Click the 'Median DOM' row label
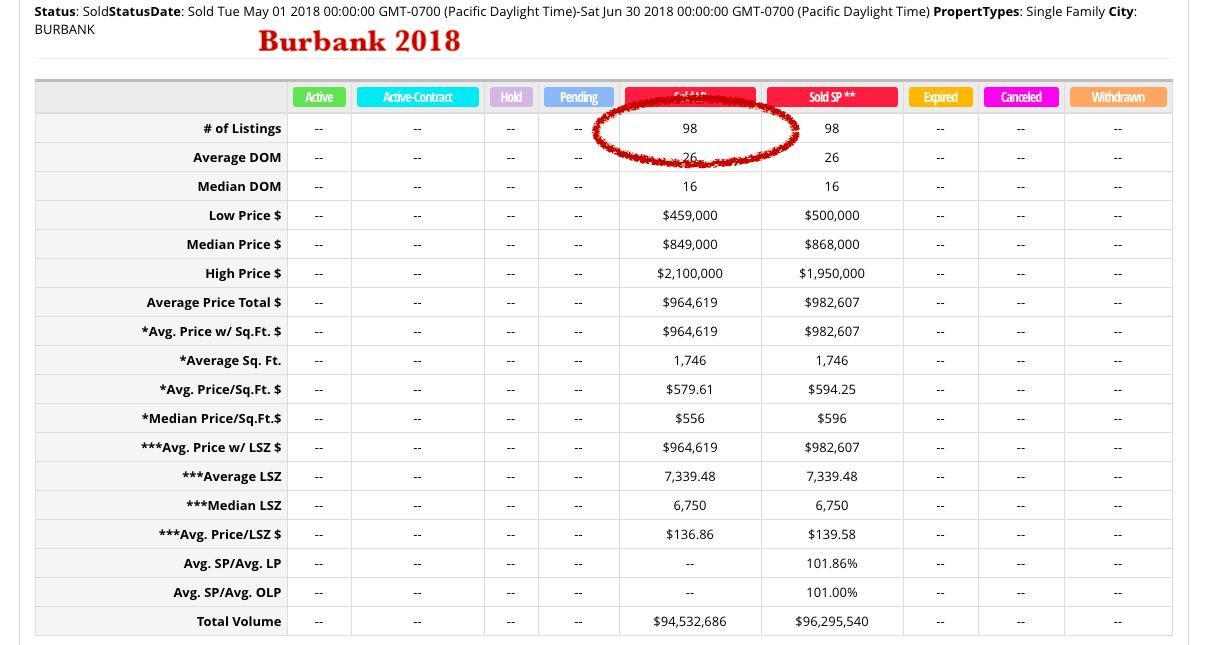 [x=240, y=186]
